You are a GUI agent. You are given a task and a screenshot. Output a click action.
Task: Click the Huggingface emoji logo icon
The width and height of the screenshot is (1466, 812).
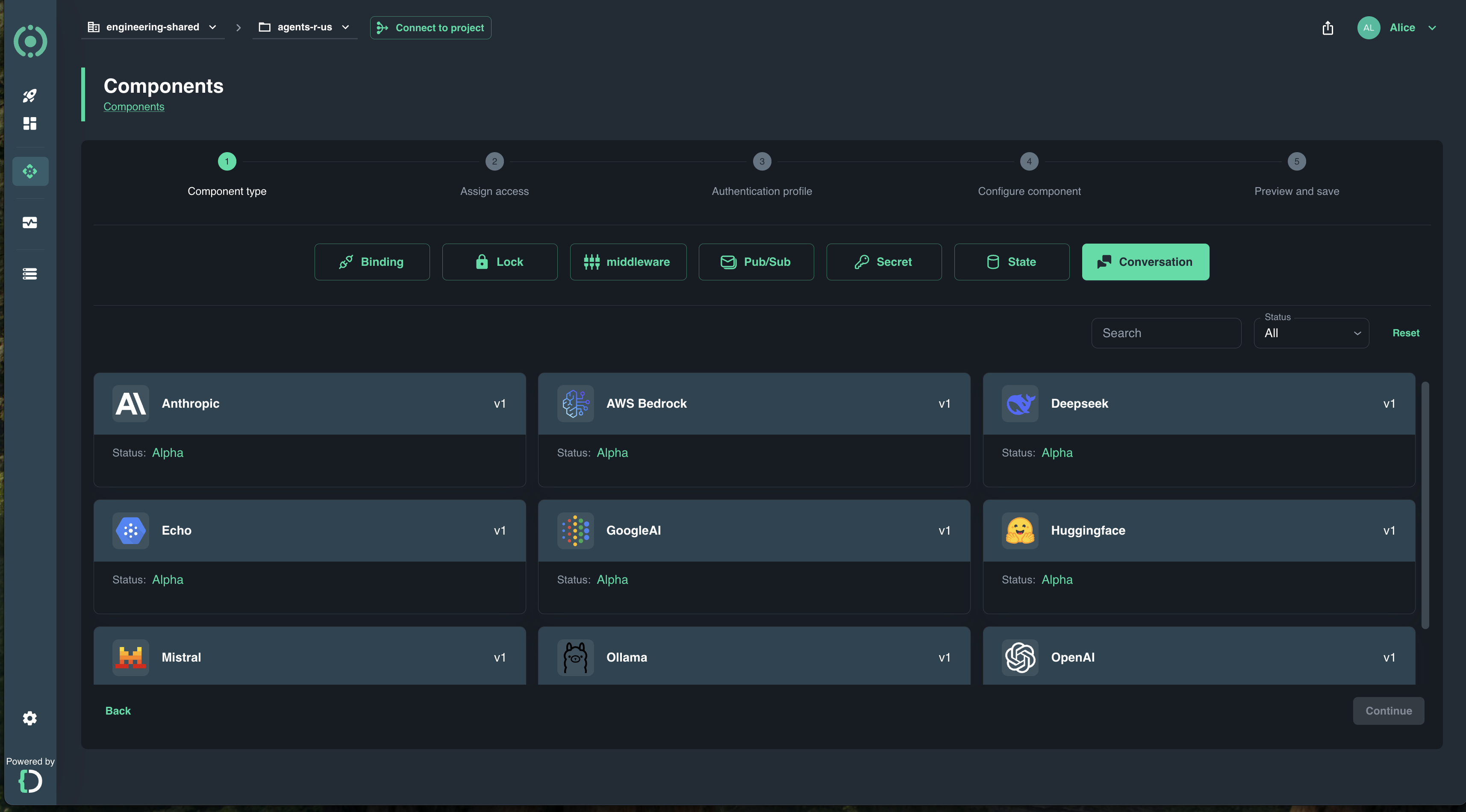pos(1020,530)
